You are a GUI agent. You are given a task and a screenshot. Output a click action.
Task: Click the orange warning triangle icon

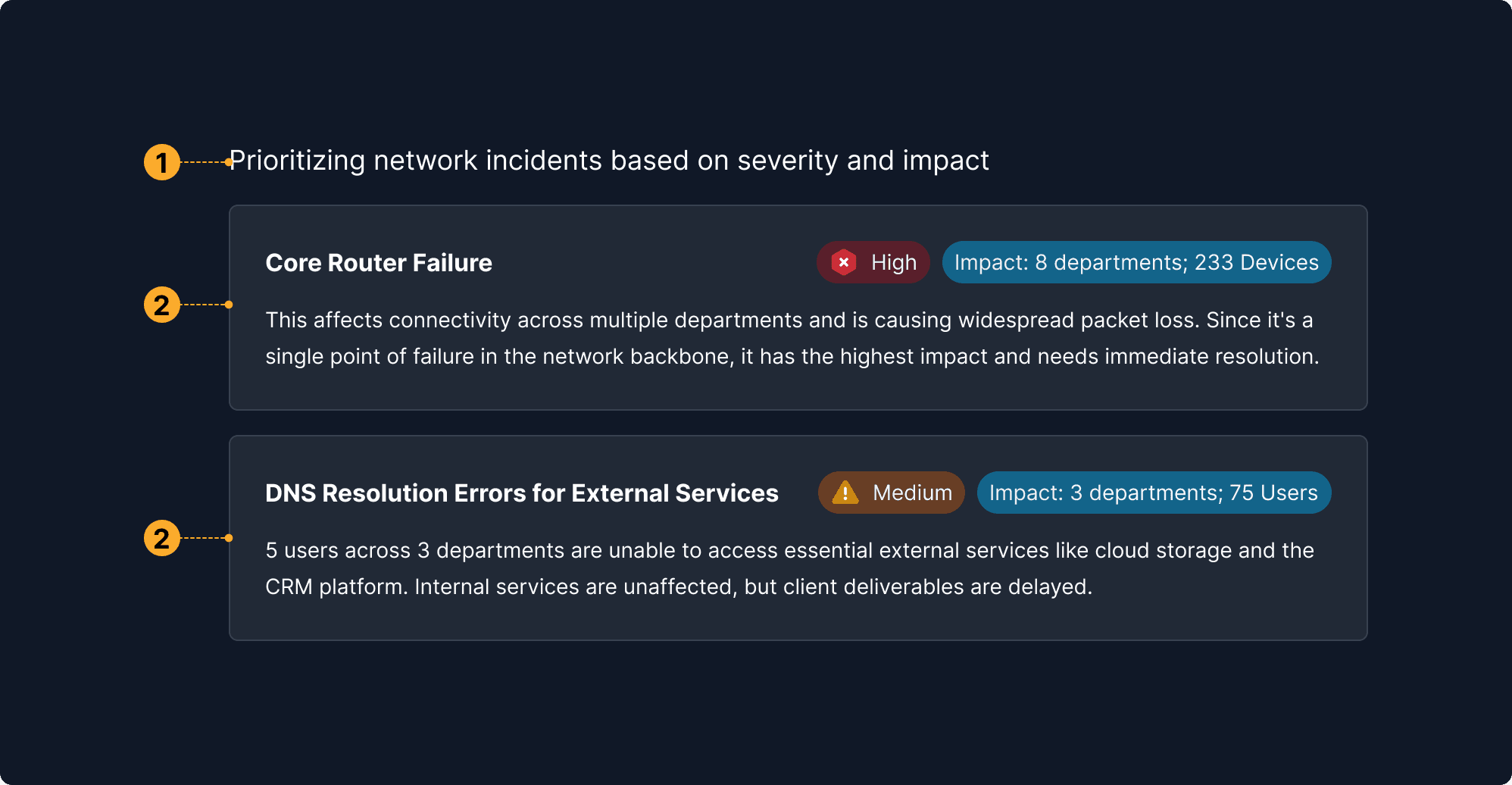pyautogui.click(x=847, y=493)
